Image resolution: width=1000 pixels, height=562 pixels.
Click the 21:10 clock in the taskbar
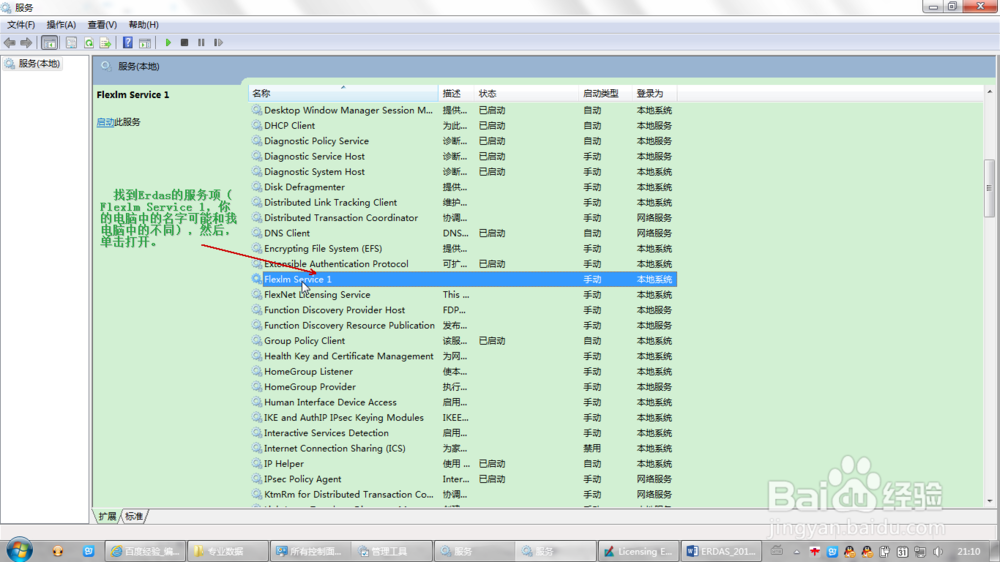click(x=968, y=552)
